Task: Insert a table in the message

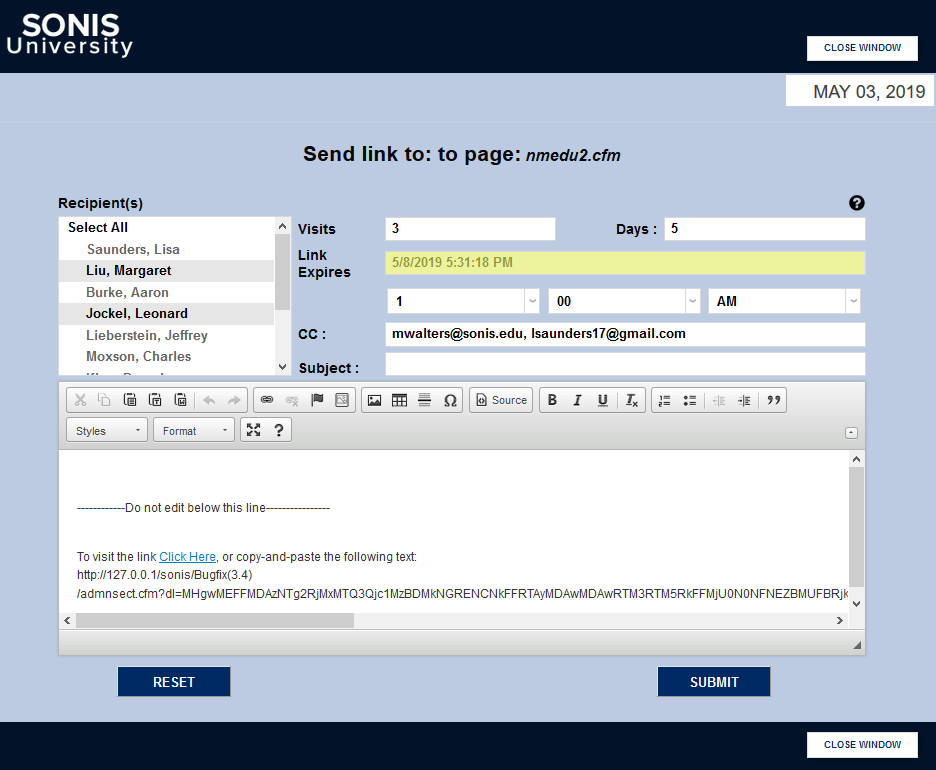Action: pyautogui.click(x=399, y=400)
